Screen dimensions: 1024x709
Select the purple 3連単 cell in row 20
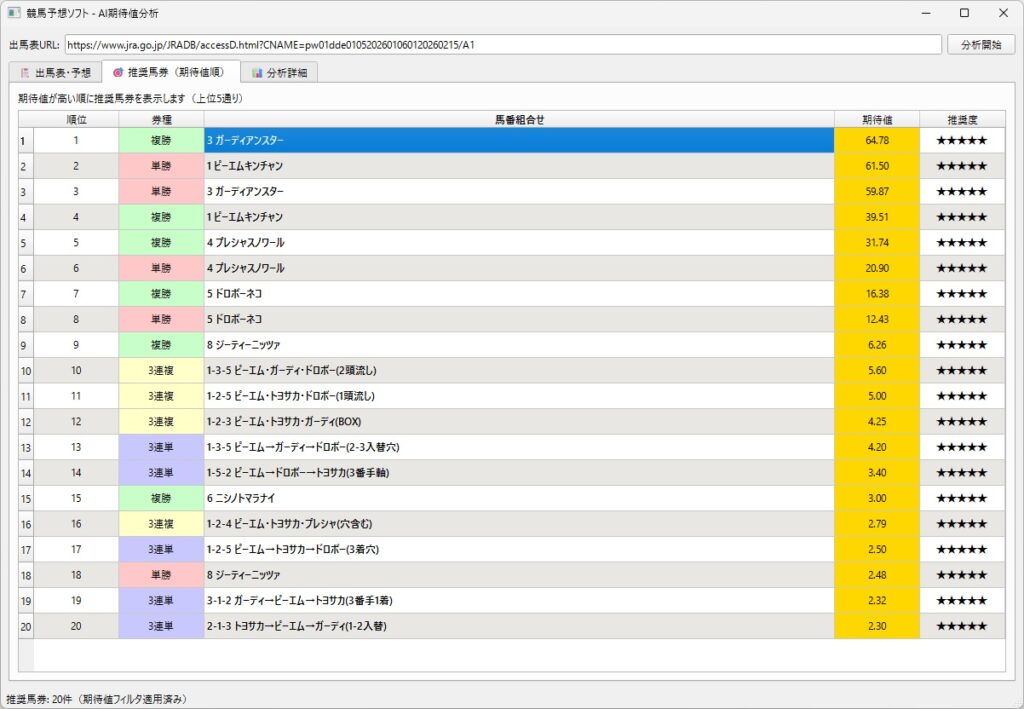[160, 626]
